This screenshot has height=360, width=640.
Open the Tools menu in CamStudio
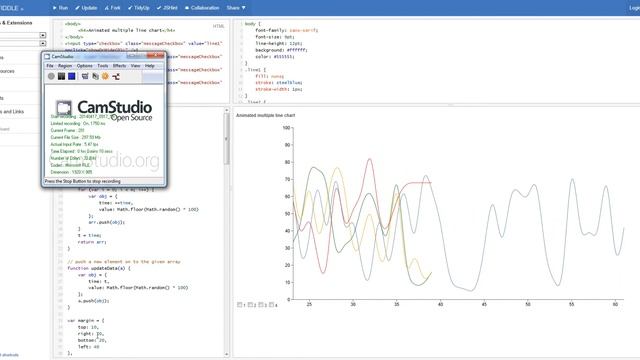102,66
